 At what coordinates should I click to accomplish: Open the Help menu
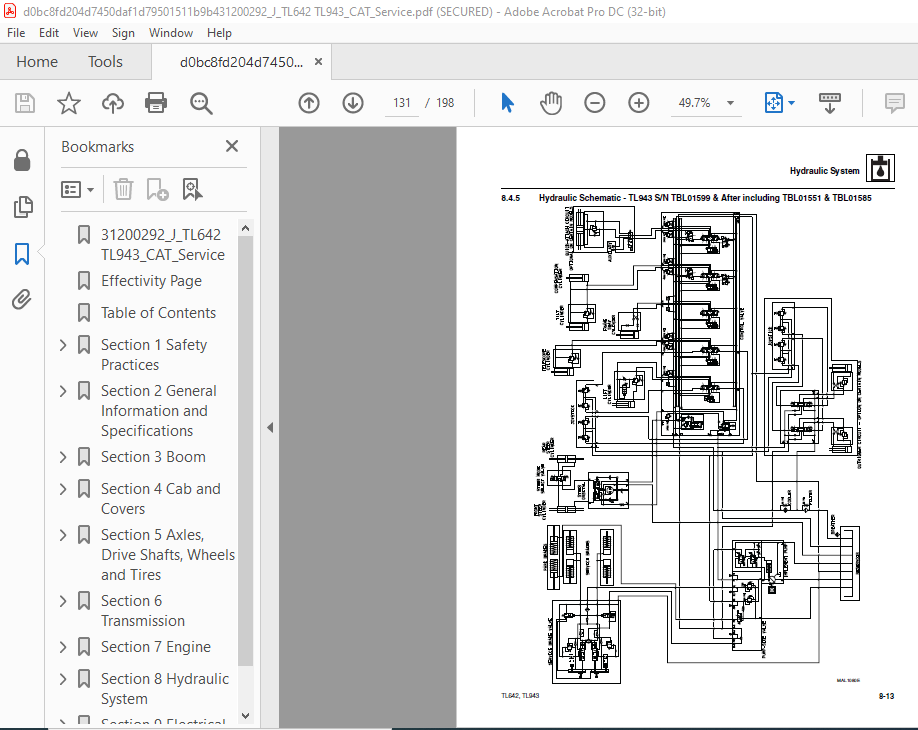click(219, 33)
